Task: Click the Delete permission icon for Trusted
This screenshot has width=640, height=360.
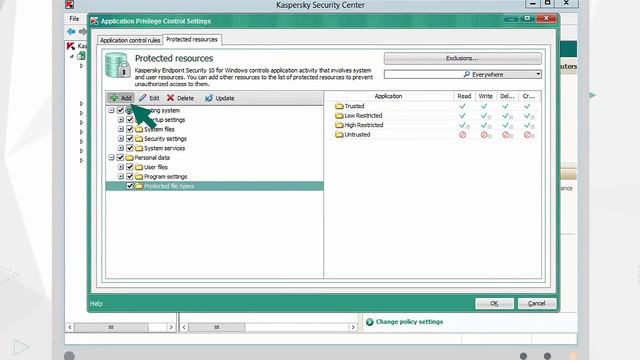Action: (505, 106)
